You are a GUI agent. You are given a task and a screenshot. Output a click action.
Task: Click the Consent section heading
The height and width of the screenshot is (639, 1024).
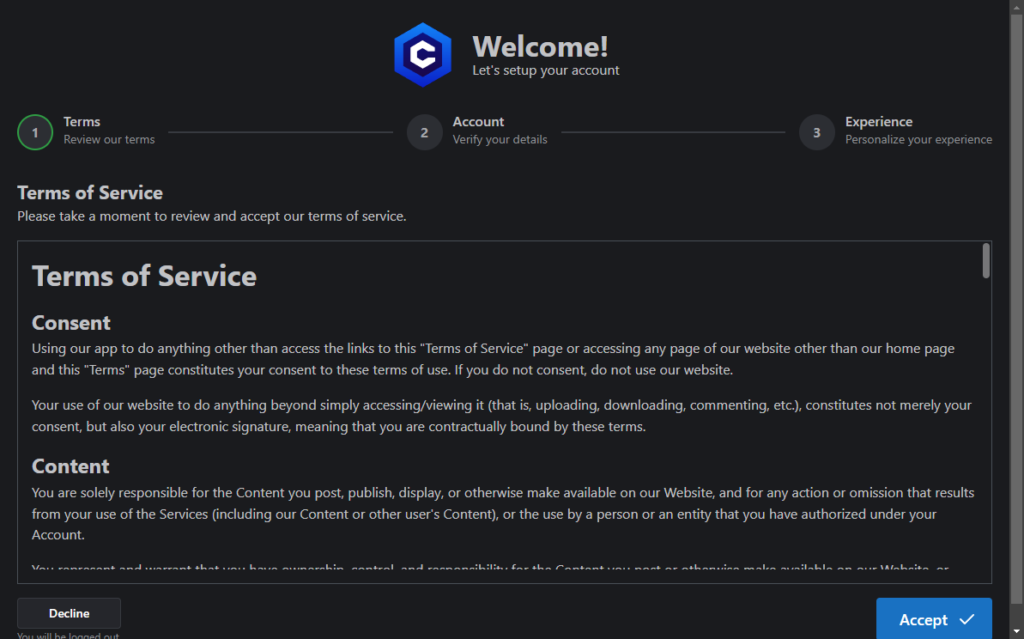pyautogui.click(x=71, y=323)
